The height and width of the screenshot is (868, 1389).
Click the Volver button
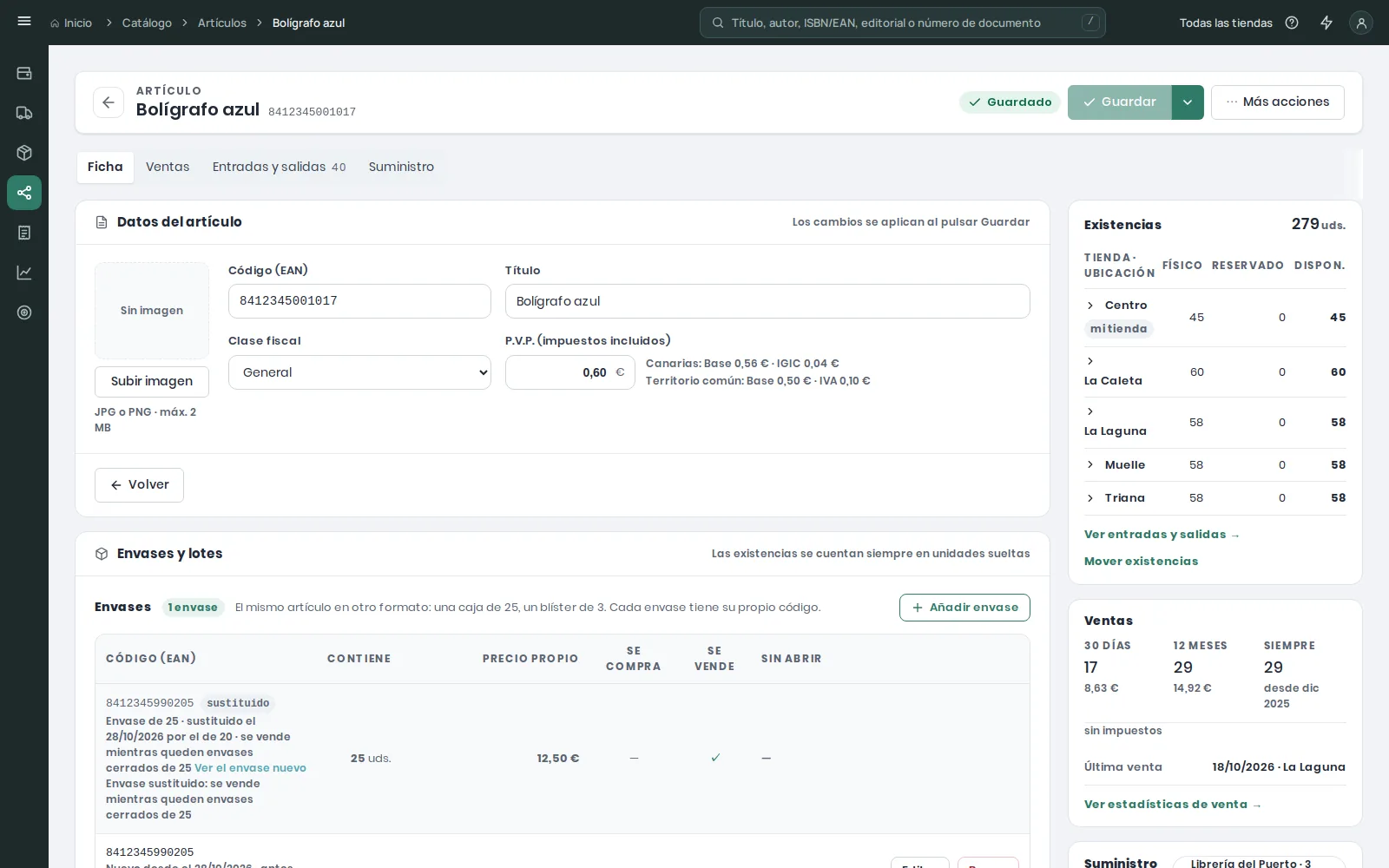coord(139,484)
